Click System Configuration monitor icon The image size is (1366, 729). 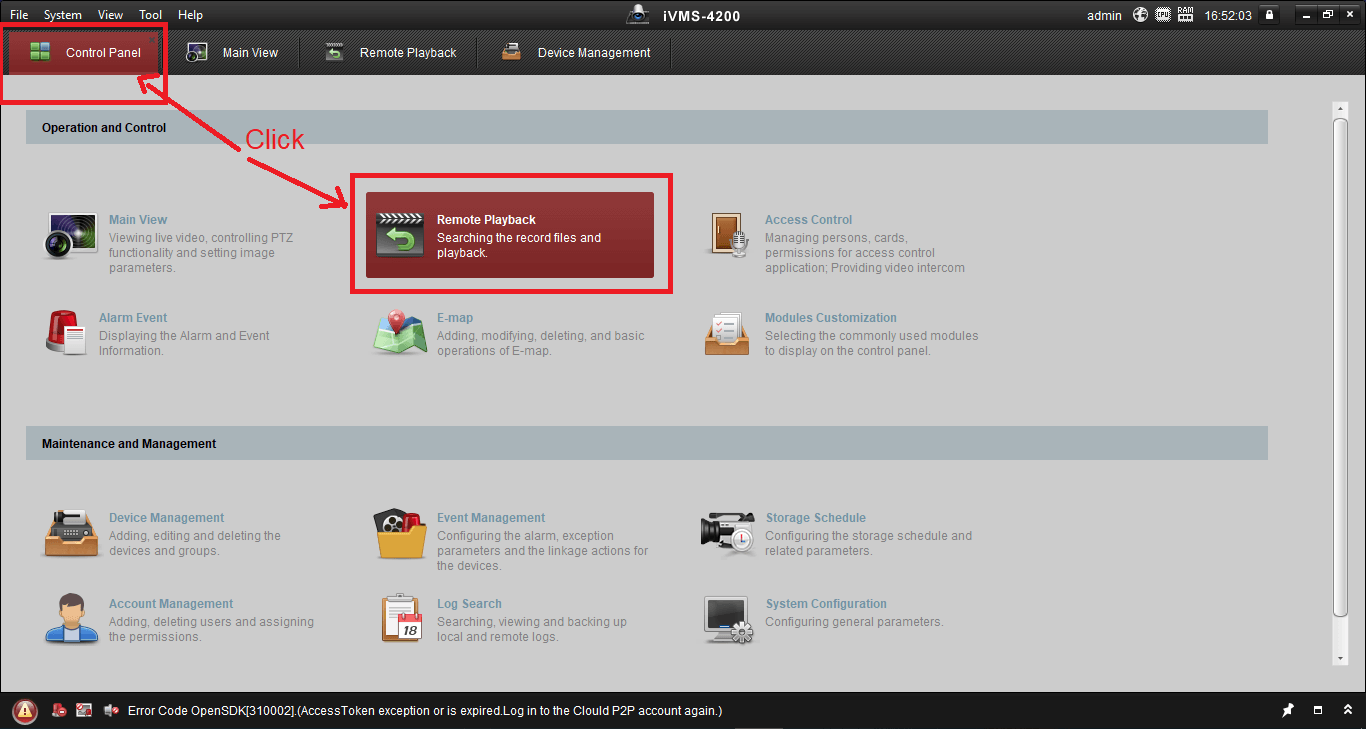point(727,620)
